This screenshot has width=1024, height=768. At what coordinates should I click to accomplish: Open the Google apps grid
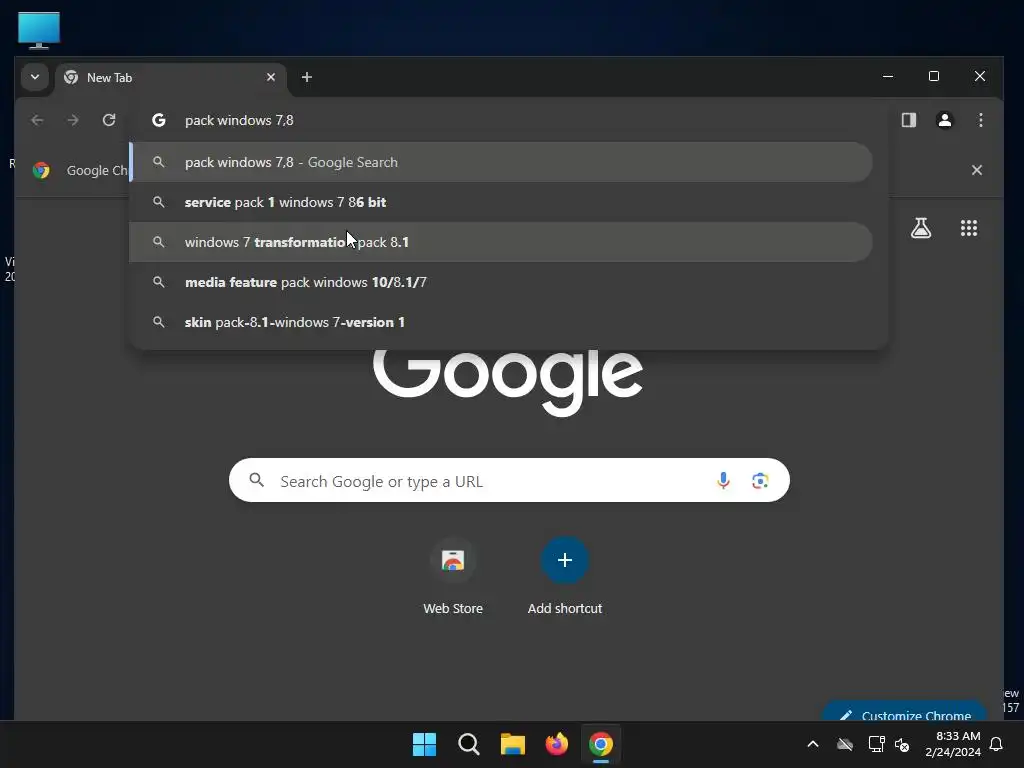point(968,228)
